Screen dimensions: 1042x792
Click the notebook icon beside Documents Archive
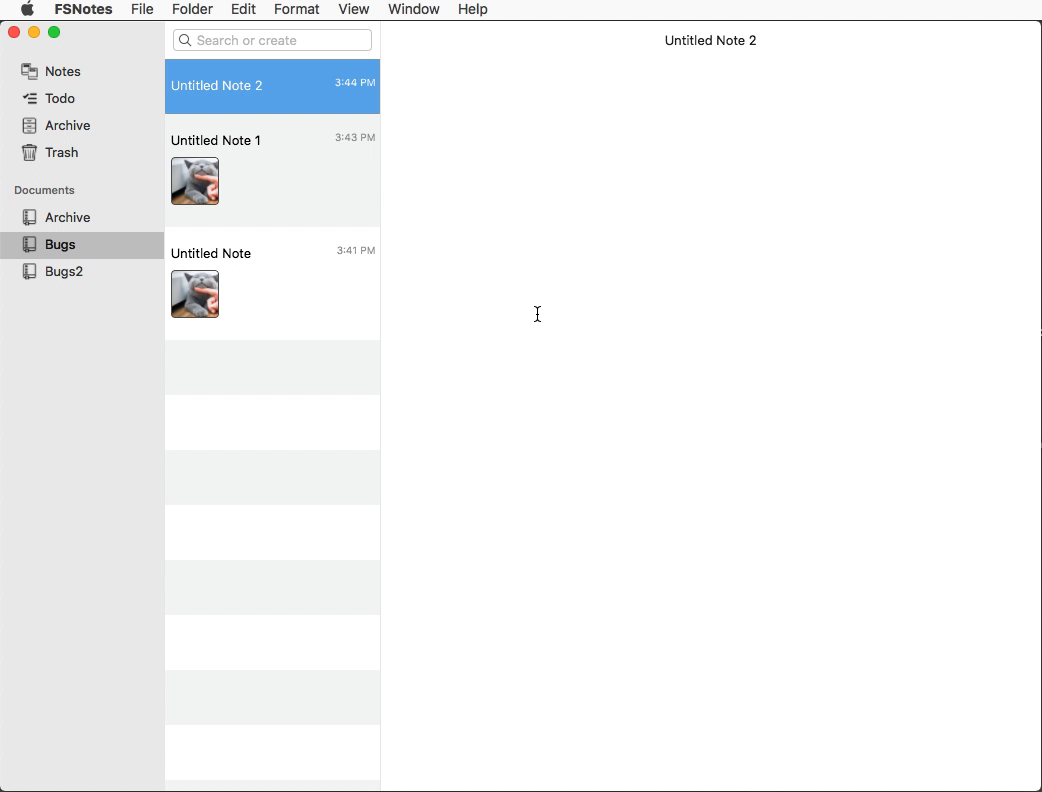[29, 217]
